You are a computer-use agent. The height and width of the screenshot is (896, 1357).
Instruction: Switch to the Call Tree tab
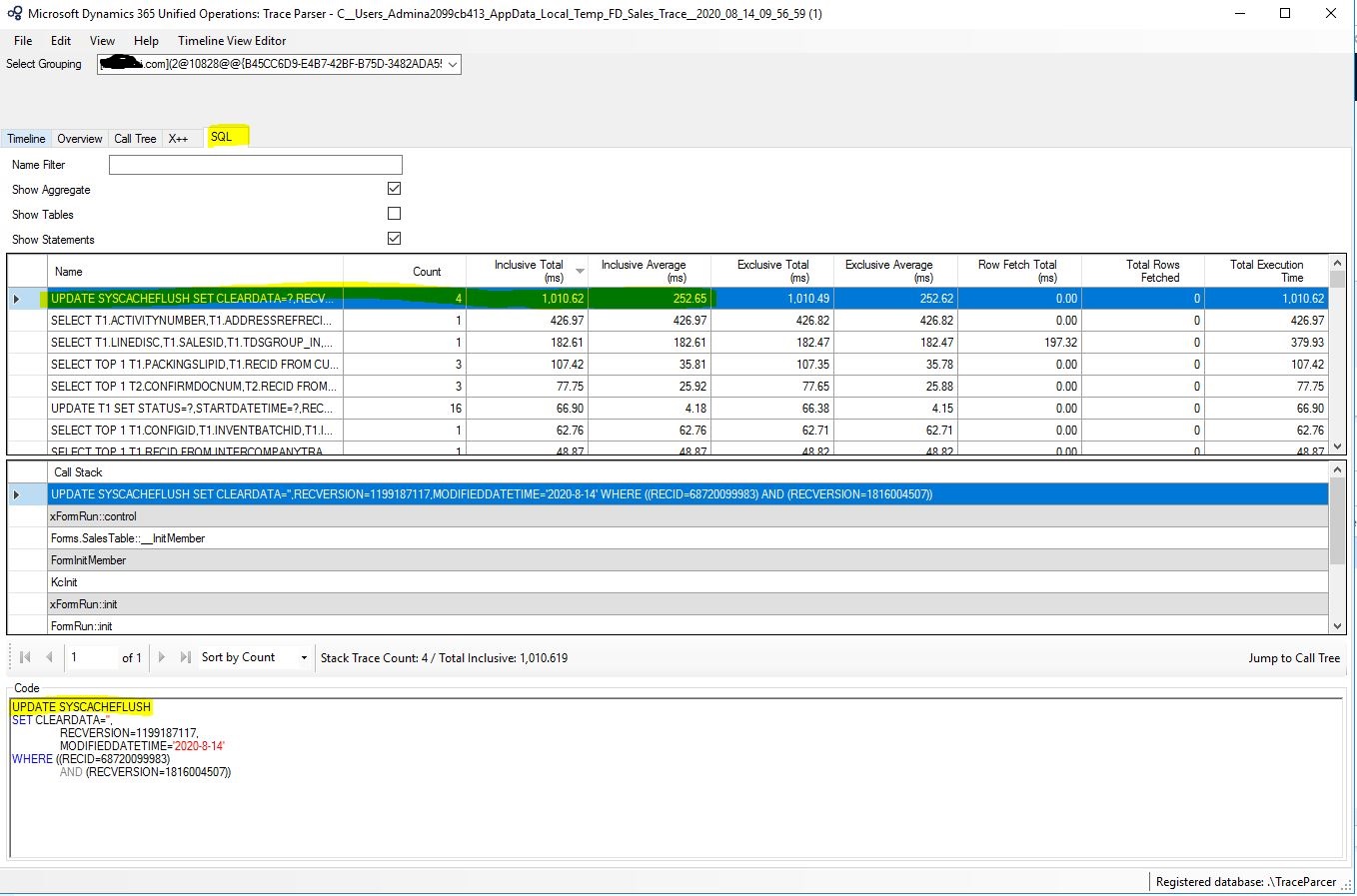coord(135,139)
